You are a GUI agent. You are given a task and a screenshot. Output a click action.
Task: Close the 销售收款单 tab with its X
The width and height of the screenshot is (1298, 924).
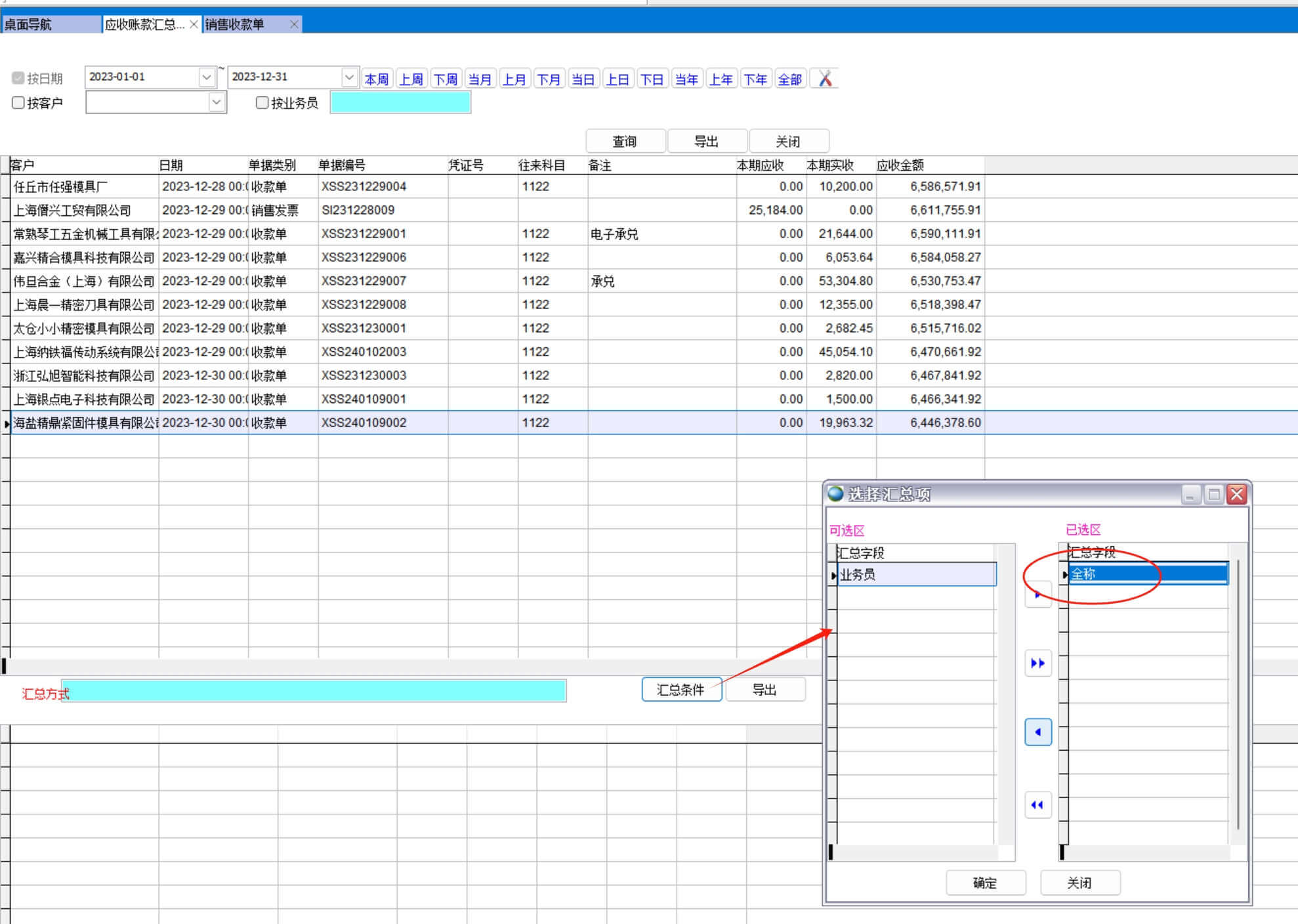(294, 24)
